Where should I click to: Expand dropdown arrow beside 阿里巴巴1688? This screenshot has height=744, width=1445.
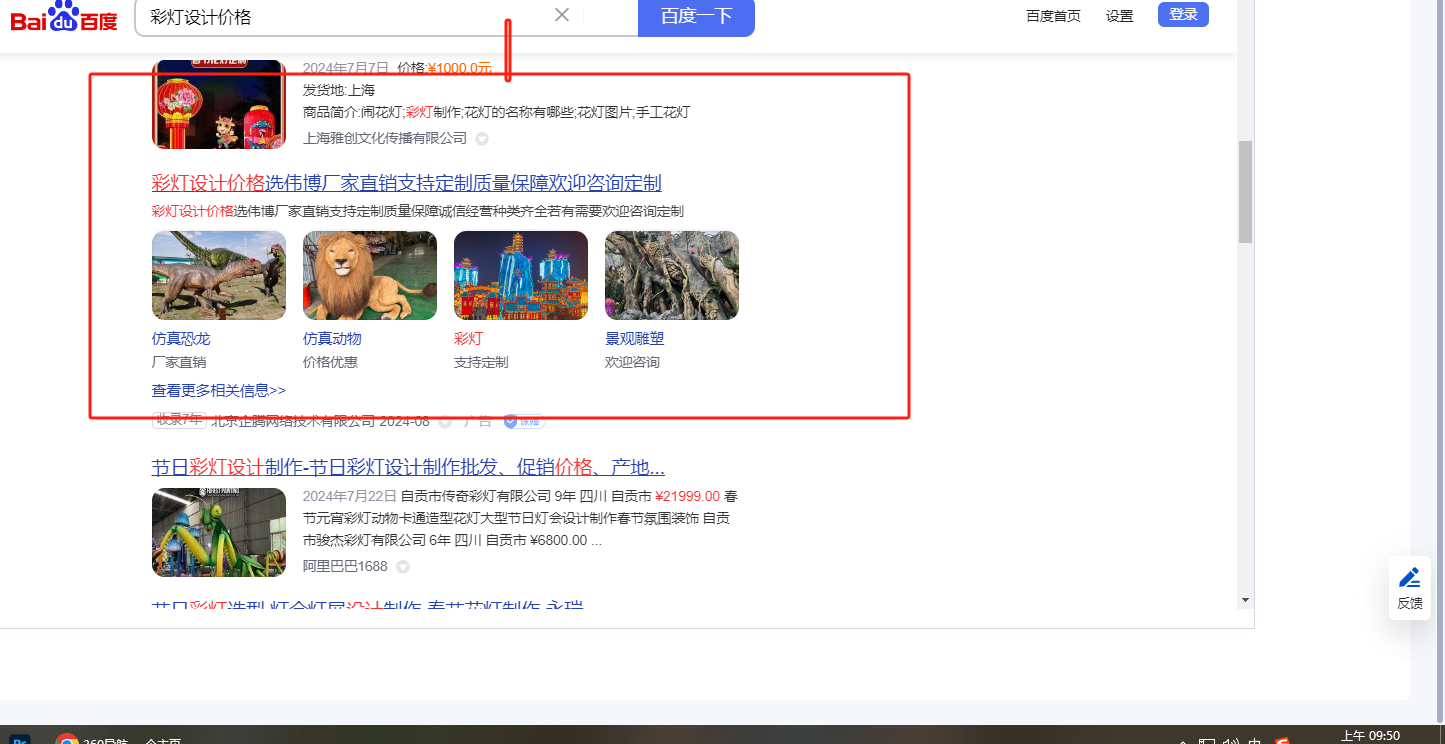403,567
